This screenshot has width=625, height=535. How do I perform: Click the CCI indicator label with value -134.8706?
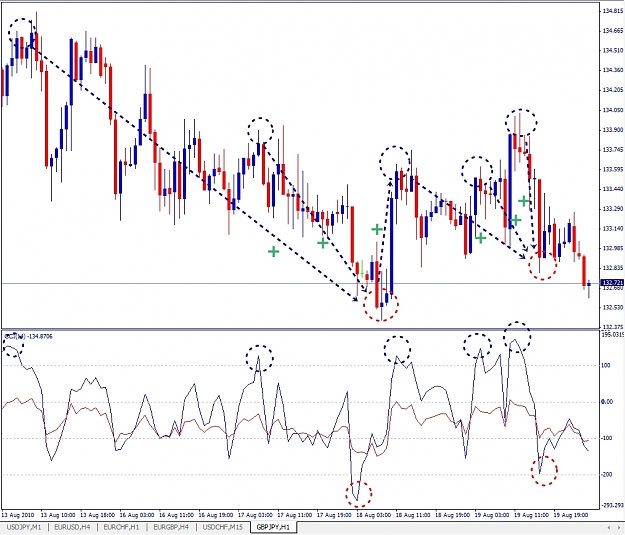tap(28, 336)
